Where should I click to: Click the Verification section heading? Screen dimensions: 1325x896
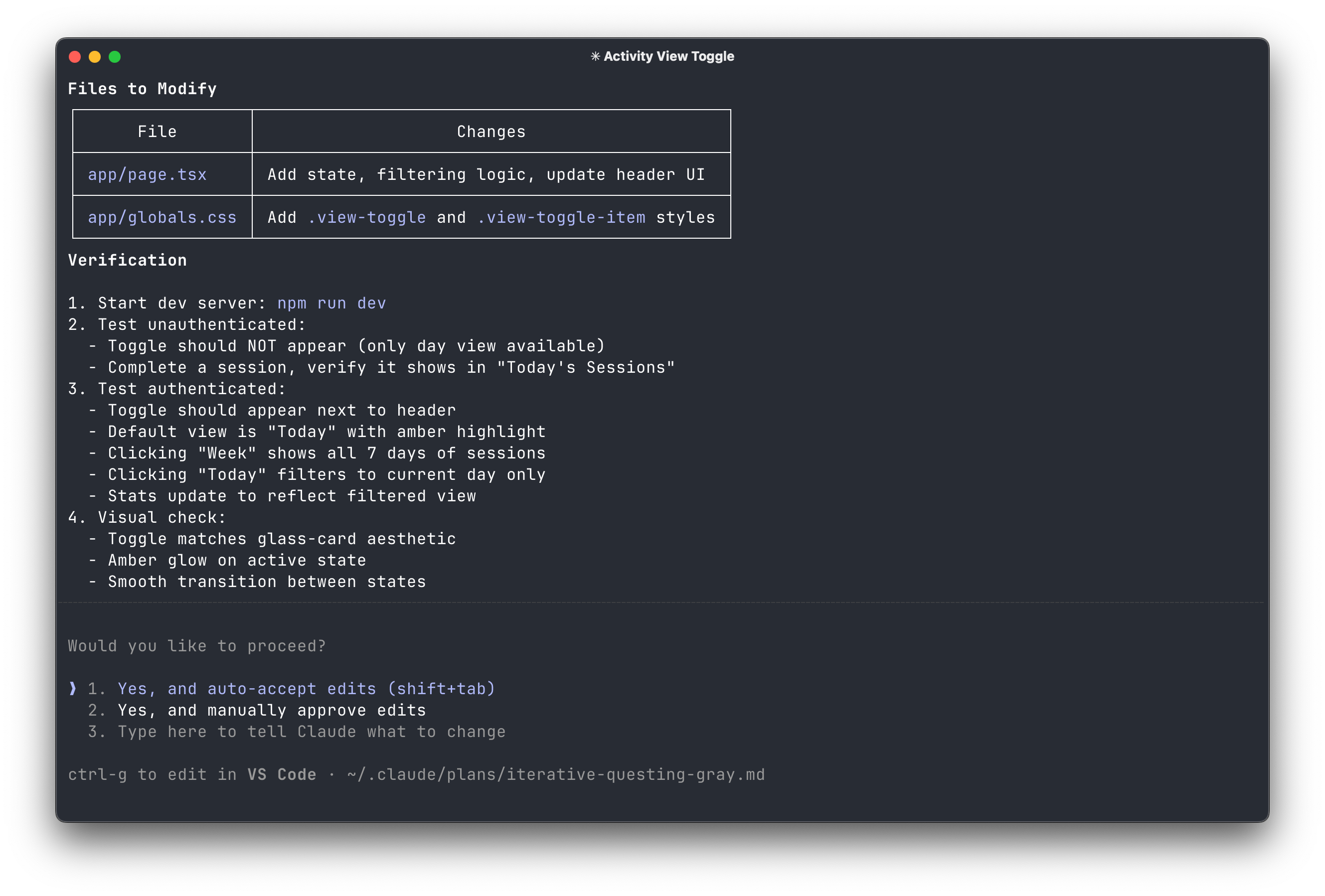click(127, 261)
